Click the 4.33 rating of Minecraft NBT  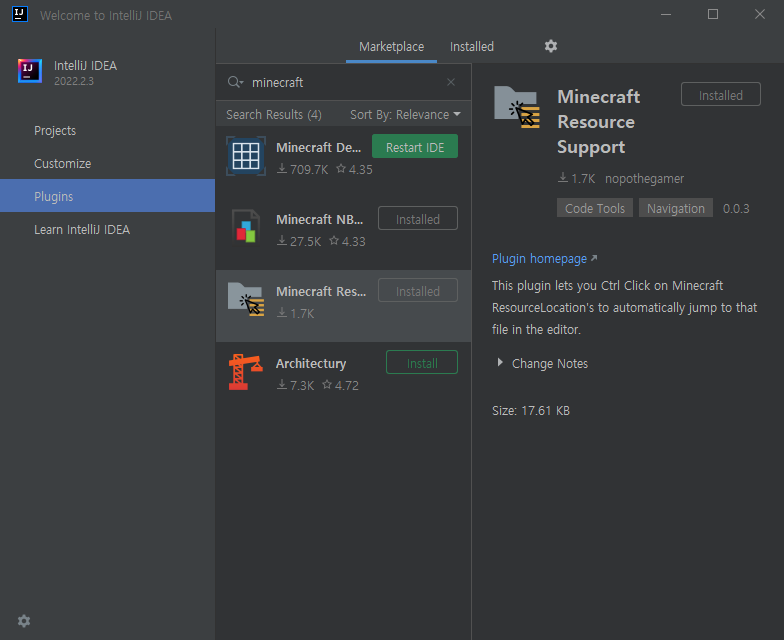348,242
